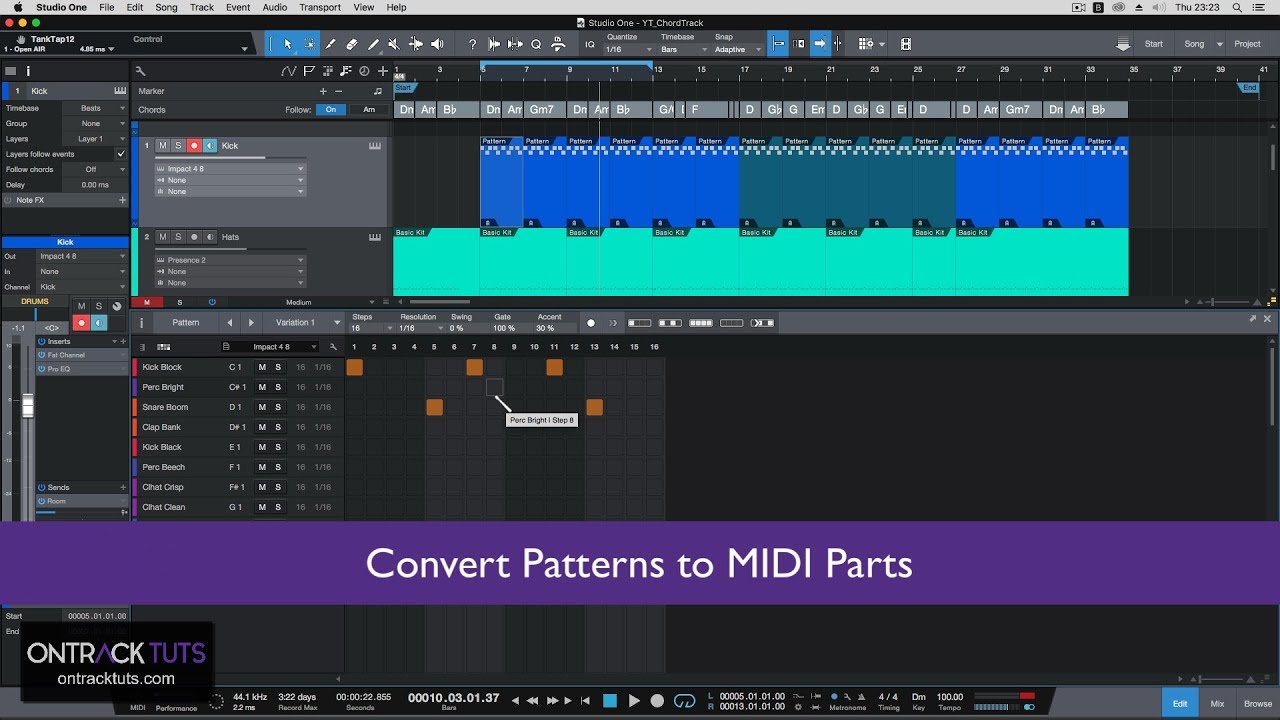Click the inspector info icon

28,71
